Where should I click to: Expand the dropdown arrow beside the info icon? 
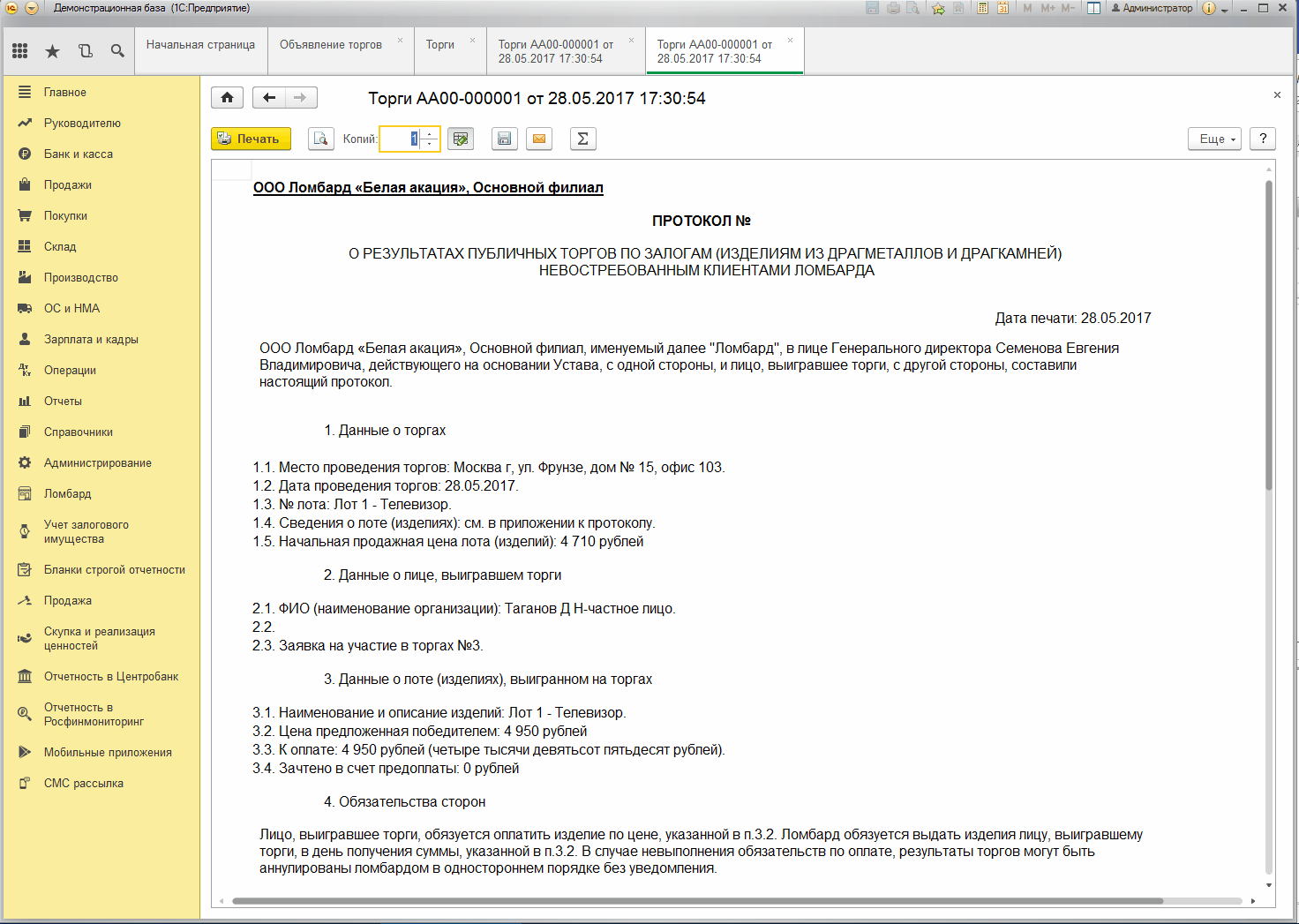pos(1225,9)
